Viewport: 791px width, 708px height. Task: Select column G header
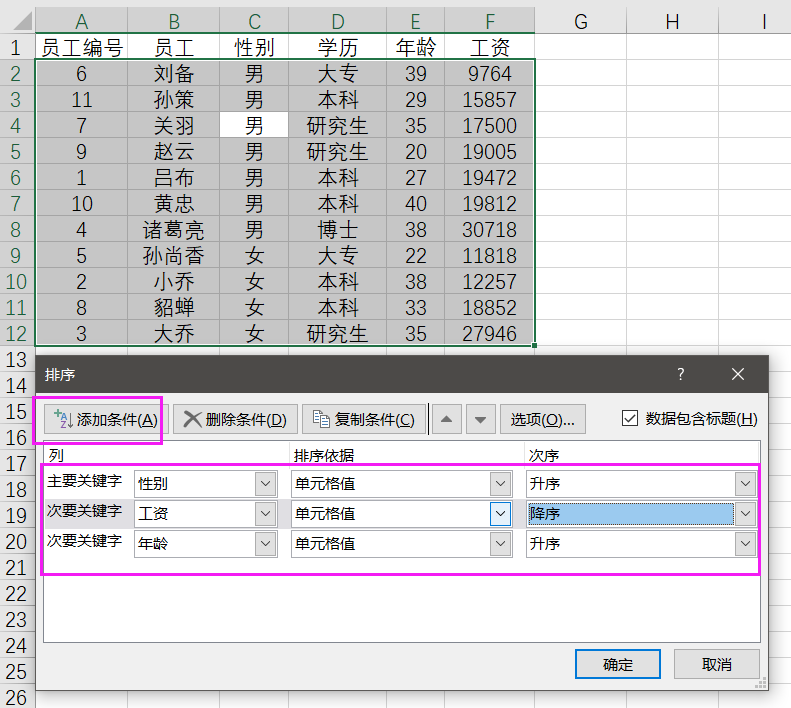point(581,21)
